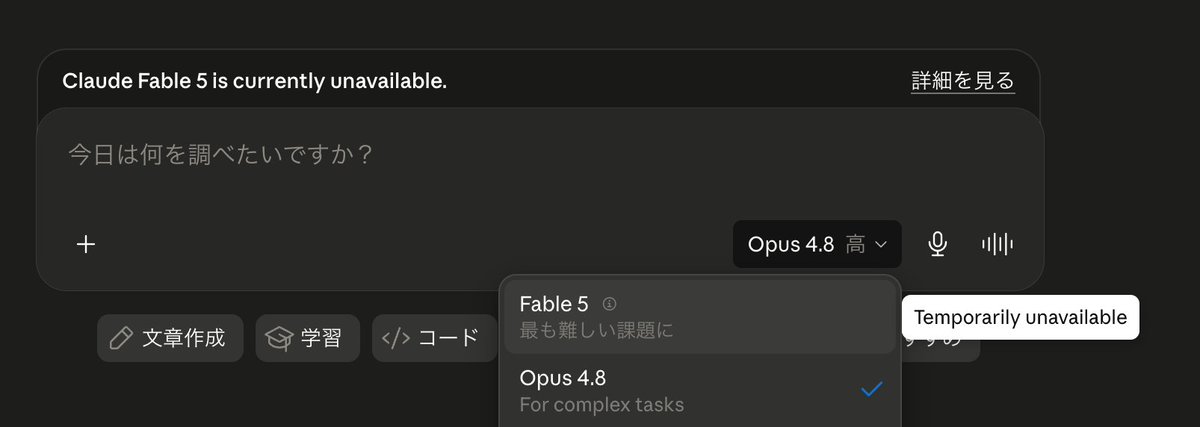Image resolution: width=1200 pixels, height=427 pixels.
Task: Start dictation with the microphone icon
Action: click(x=937, y=244)
